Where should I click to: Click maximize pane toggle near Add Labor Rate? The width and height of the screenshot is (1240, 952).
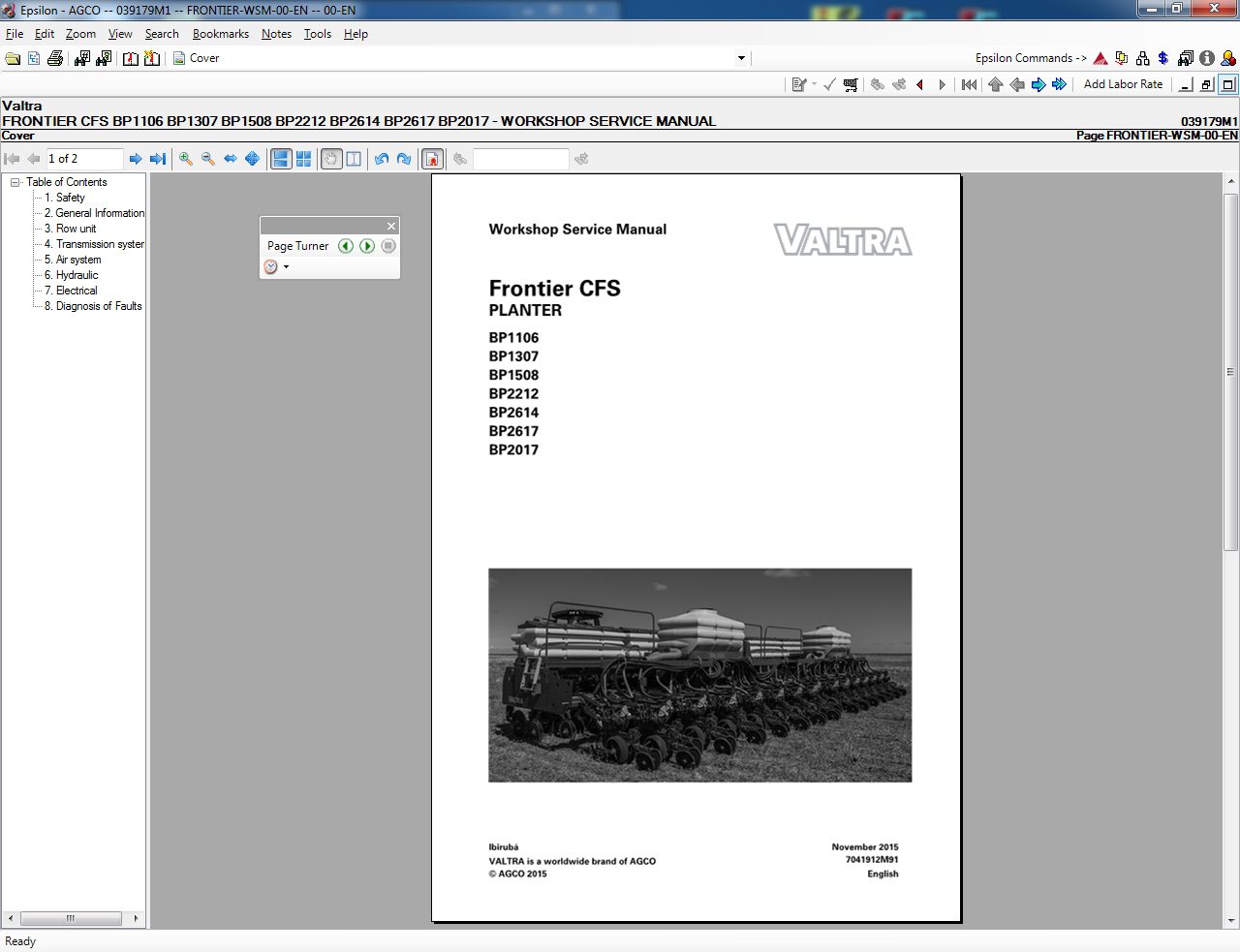1227,84
